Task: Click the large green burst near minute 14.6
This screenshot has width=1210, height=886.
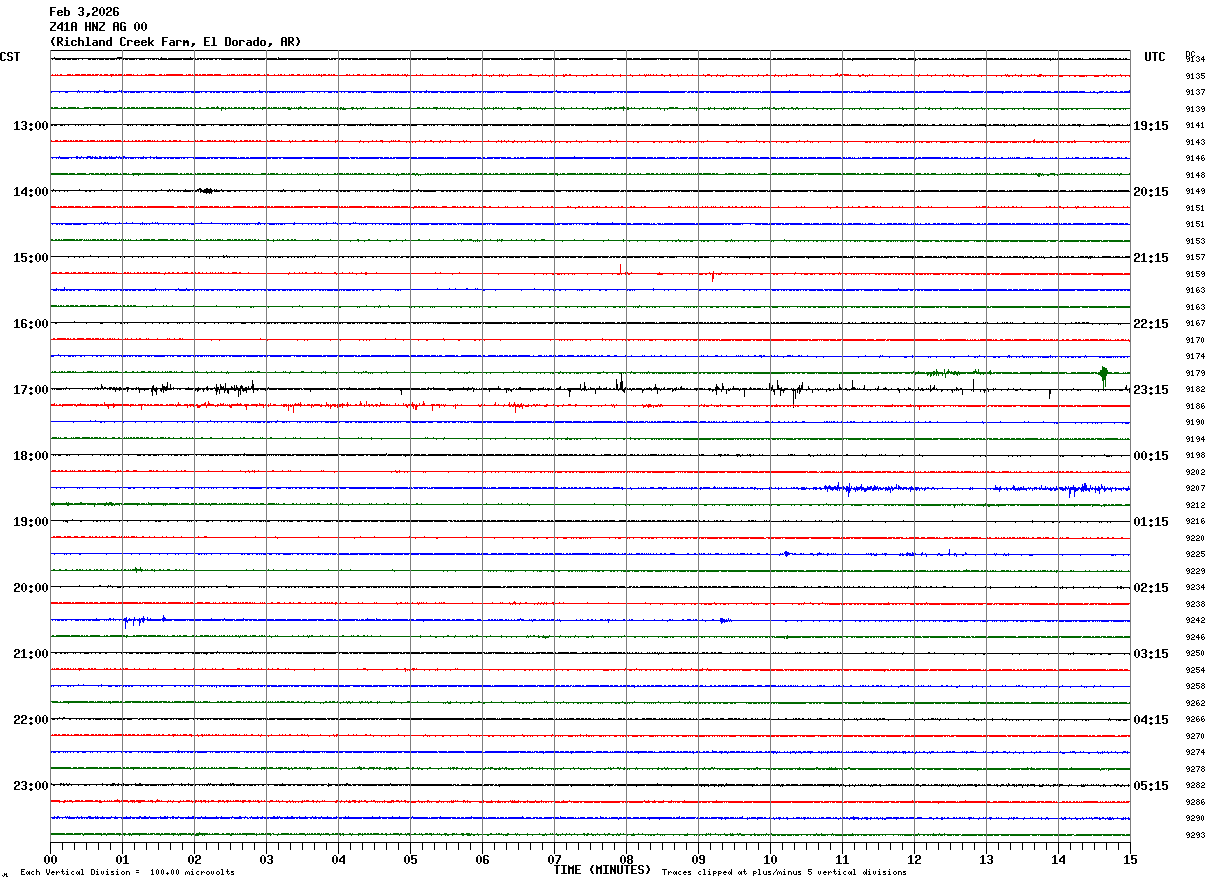Action: 1103,375
